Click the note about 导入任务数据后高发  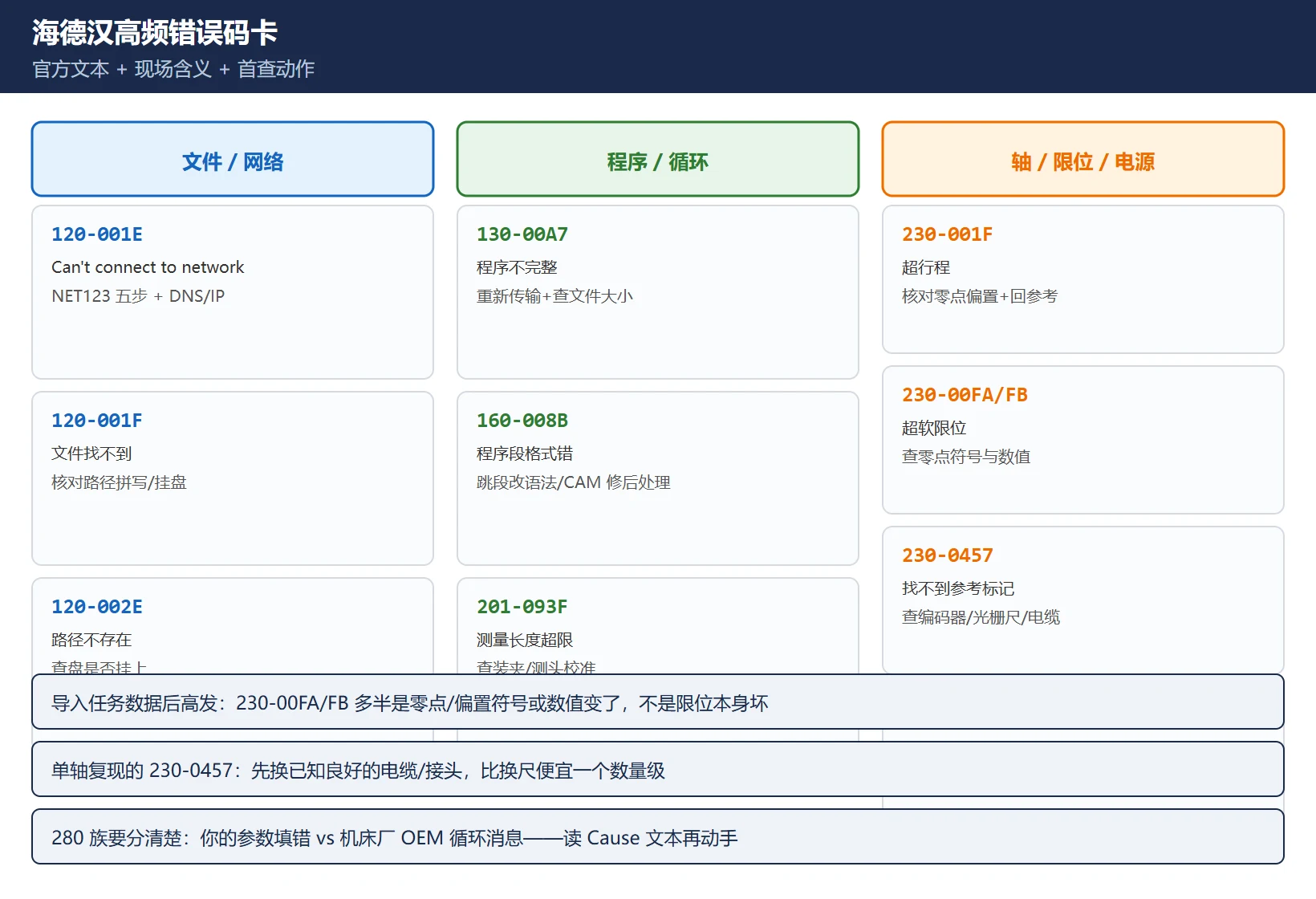(658, 702)
